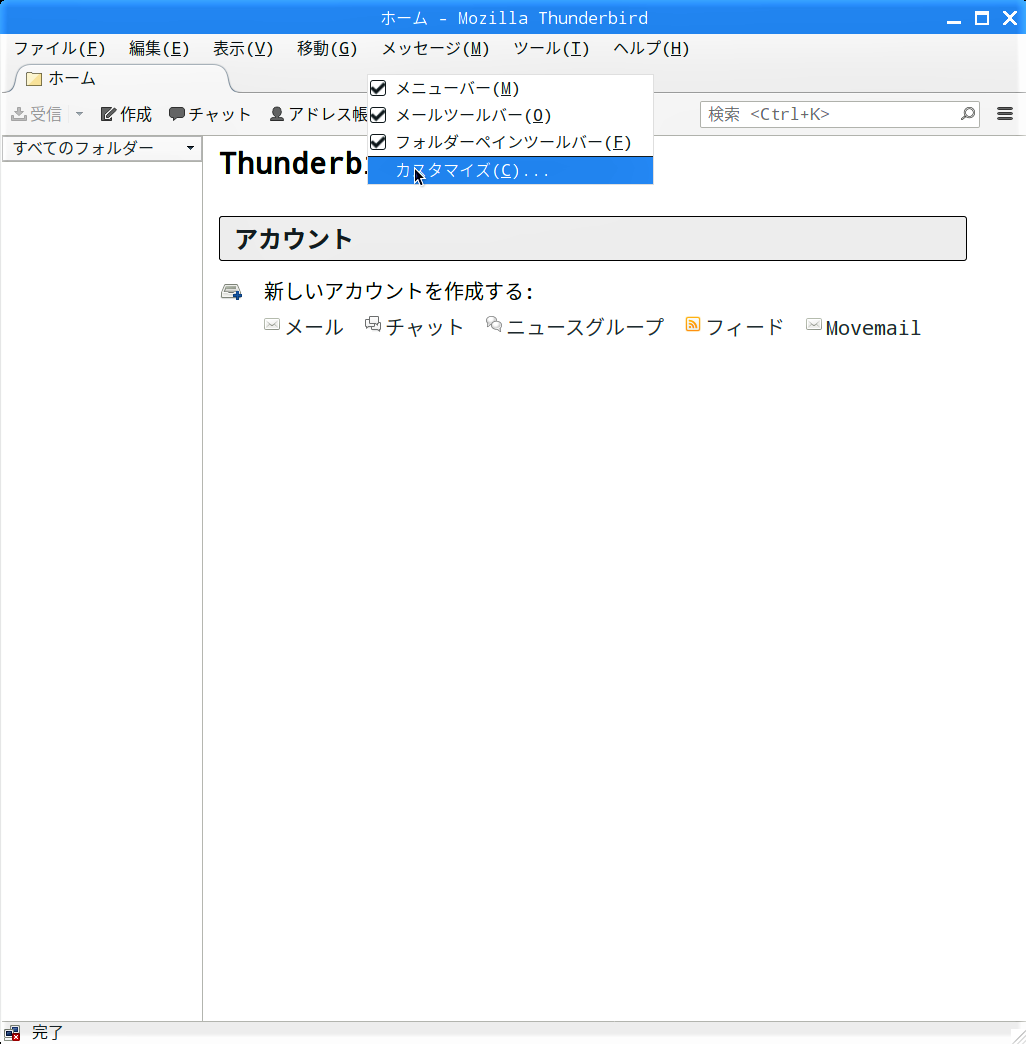Click the アカウント section header
The image size is (1026, 1044).
[593, 238]
